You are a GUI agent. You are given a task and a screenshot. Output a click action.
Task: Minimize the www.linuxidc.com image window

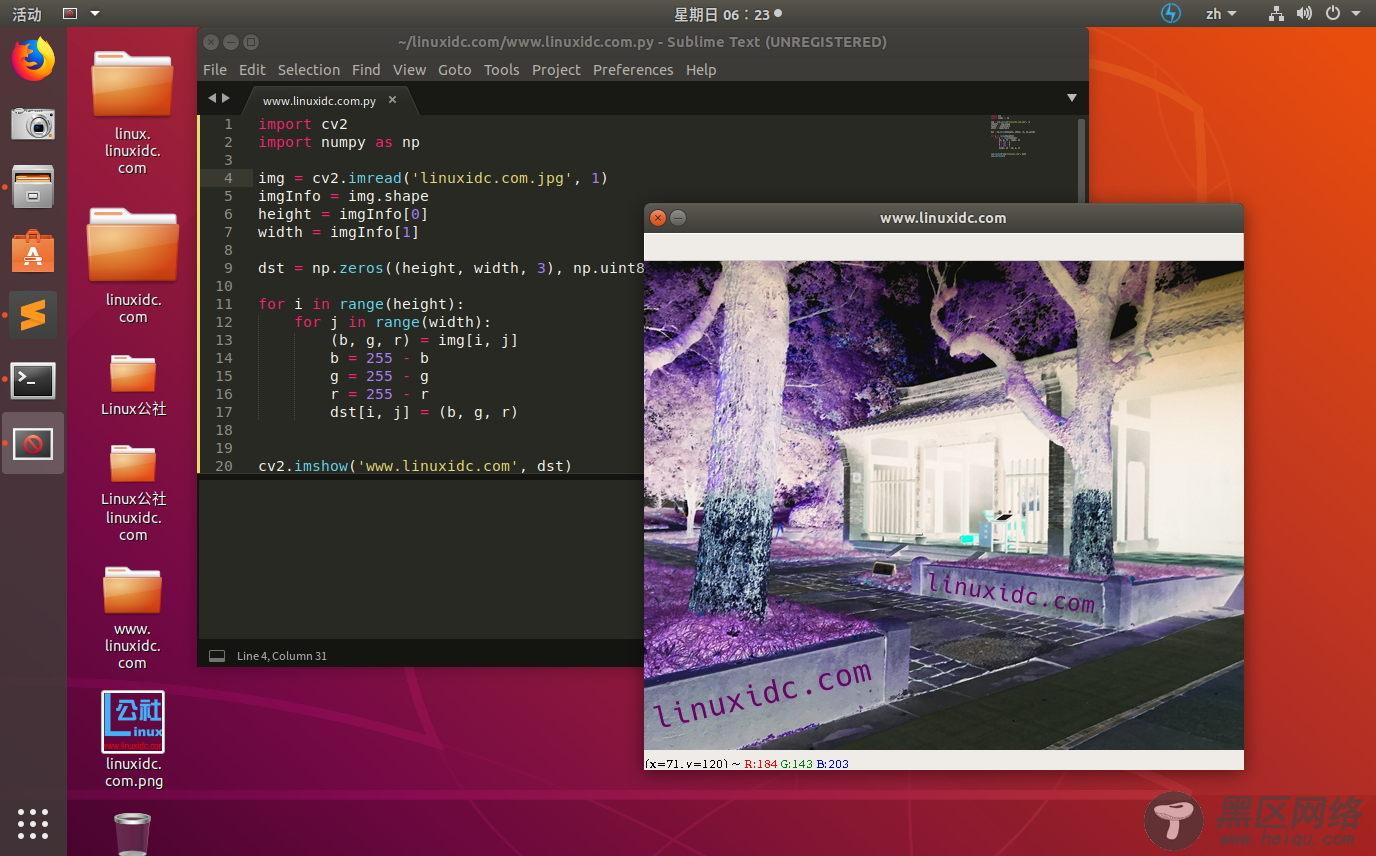point(678,217)
